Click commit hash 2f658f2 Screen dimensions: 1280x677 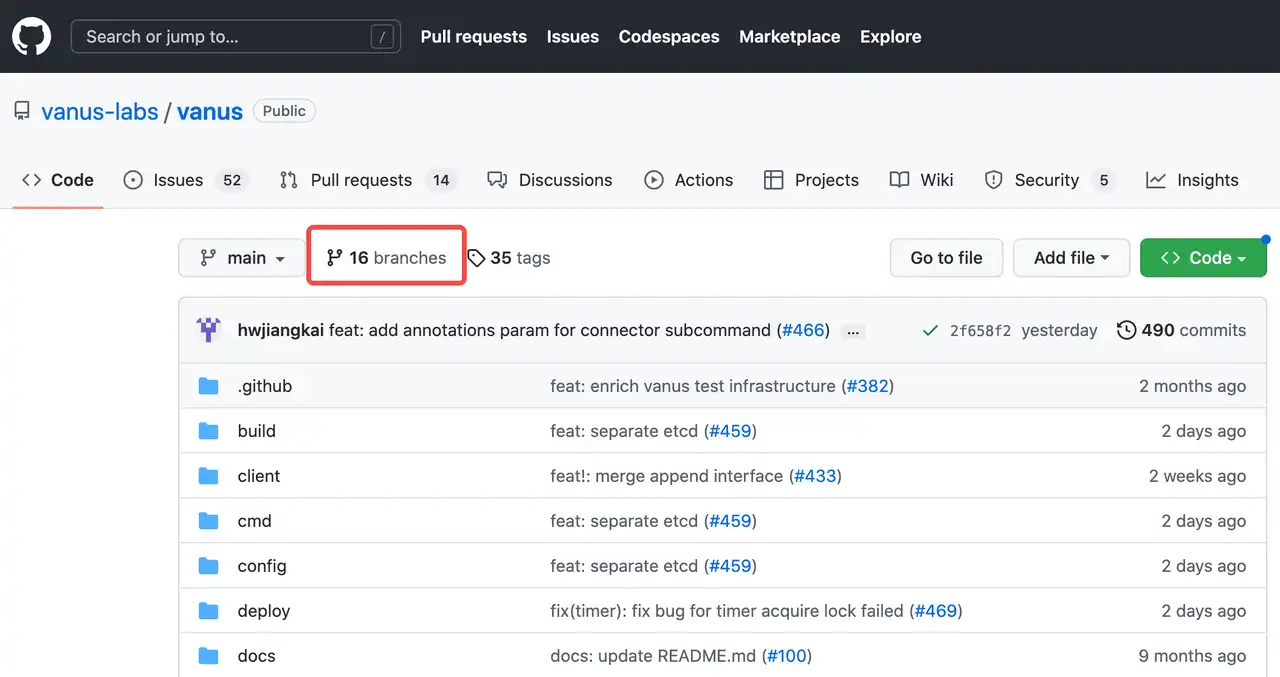click(x=980, y=330)
